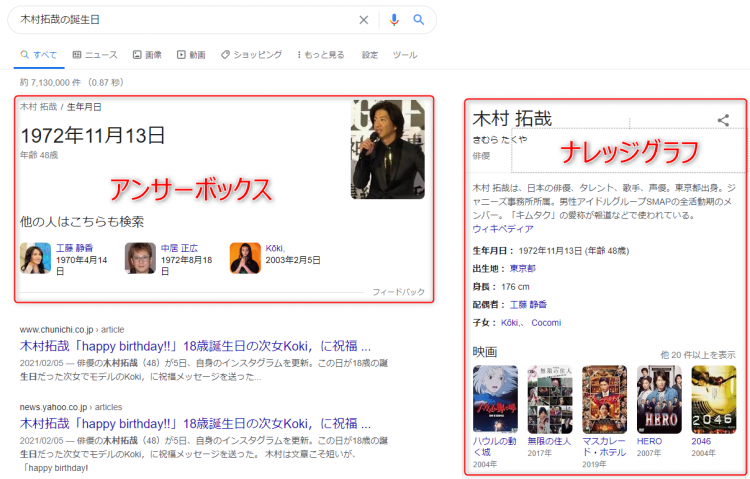Open the 中居 正広 related search link
The width and height of the screenshot is (750, 479).
click(x=179, y=248)
